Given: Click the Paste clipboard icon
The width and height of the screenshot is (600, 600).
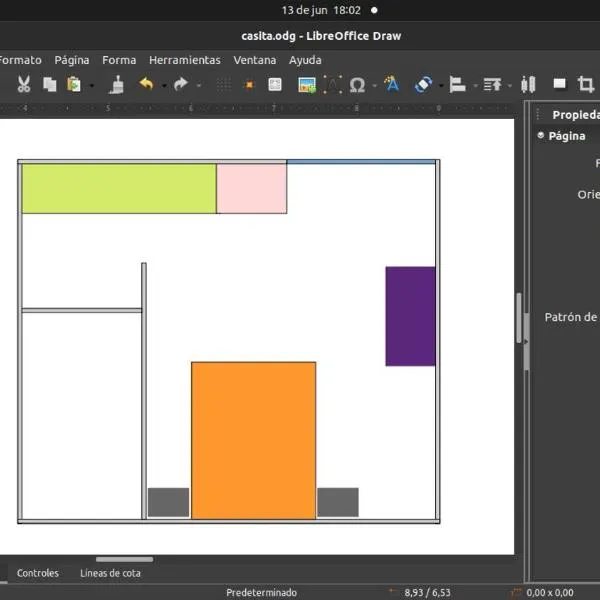Looking at the screenshot, I should [x=74, y=85].
